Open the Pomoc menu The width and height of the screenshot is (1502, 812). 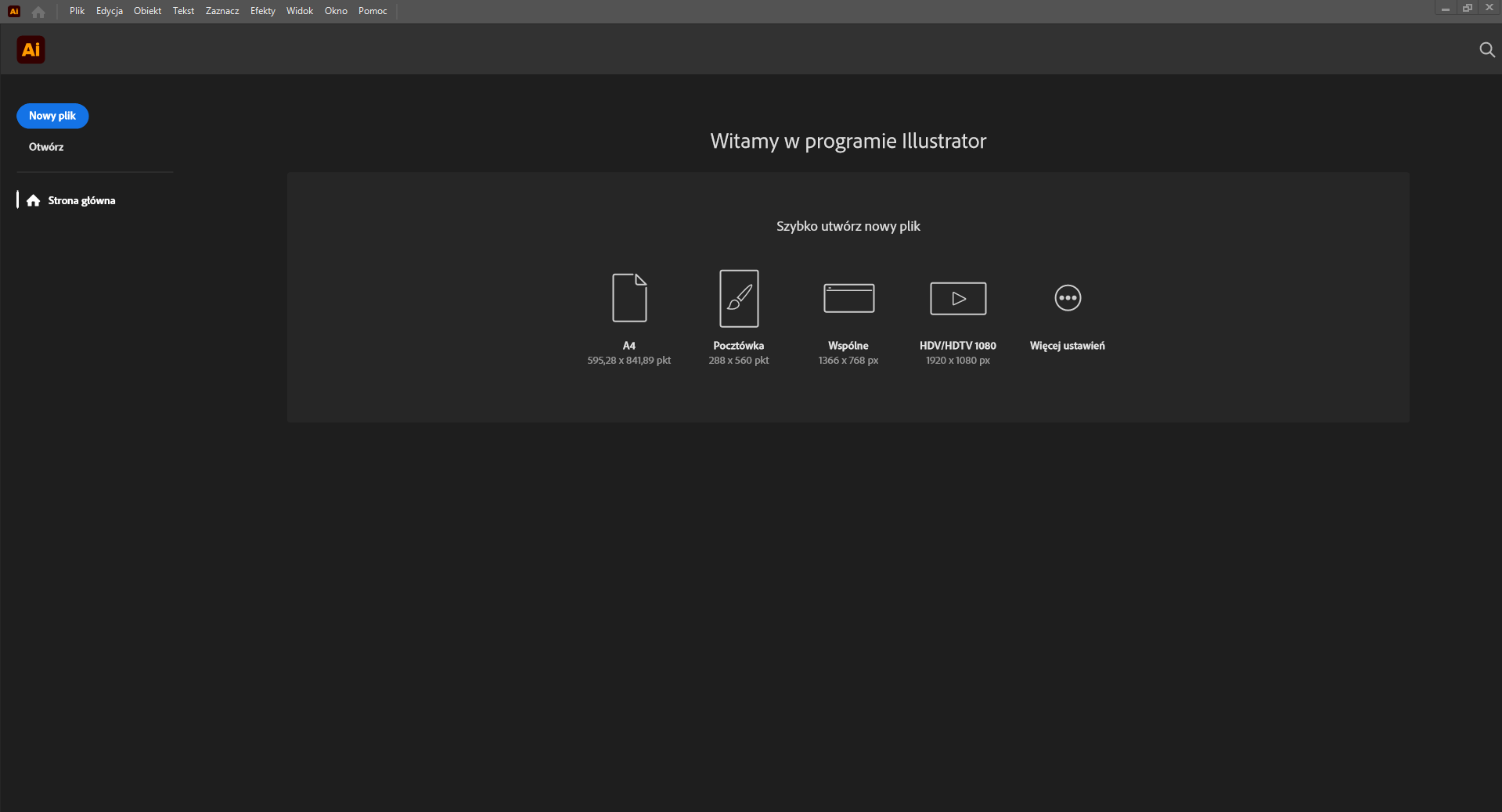373,11
